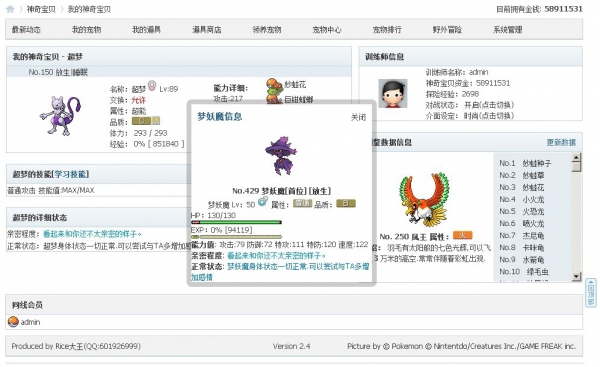Close the 梦妖魔信息 popup via 关闭
Image resolution: width=600 pixels, height=367 pixels.
tap(359, 117)
